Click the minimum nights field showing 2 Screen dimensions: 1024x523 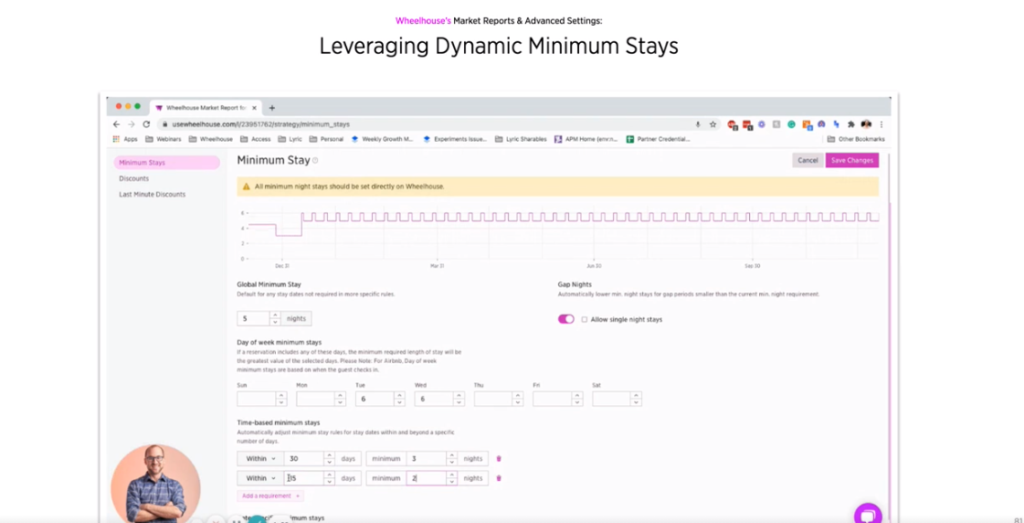click(x=426, y=479)
